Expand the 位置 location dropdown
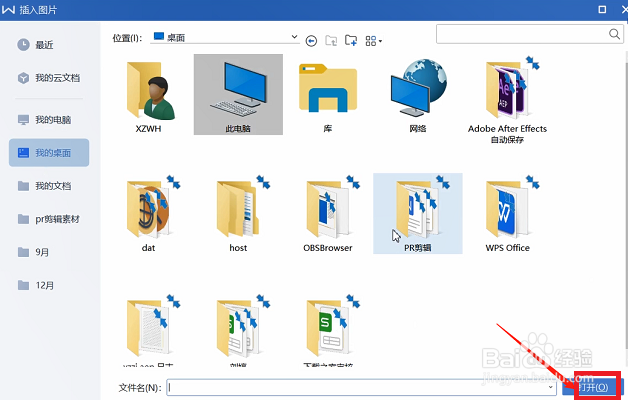Image resolution: width=628 pixels, height=400 pixels. tap(294, 37)
